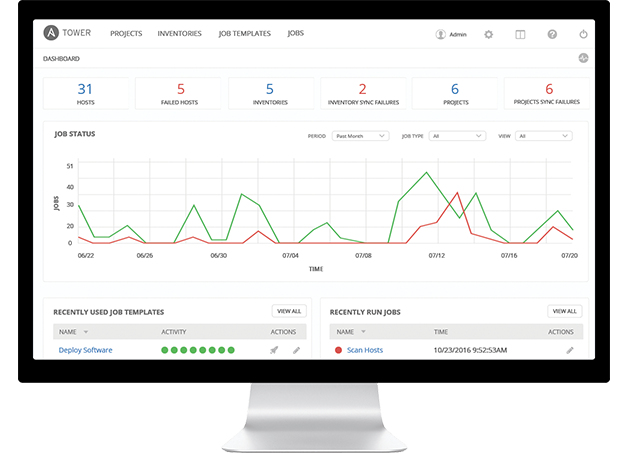Expand the Period dropdown showing Past Month
626x453 pixels.
(x=361, y=135)
